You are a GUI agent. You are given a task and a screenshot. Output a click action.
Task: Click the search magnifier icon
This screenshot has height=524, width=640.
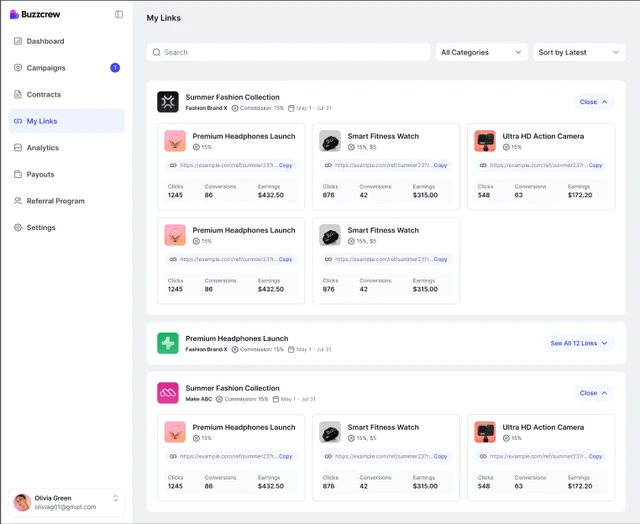156,52
